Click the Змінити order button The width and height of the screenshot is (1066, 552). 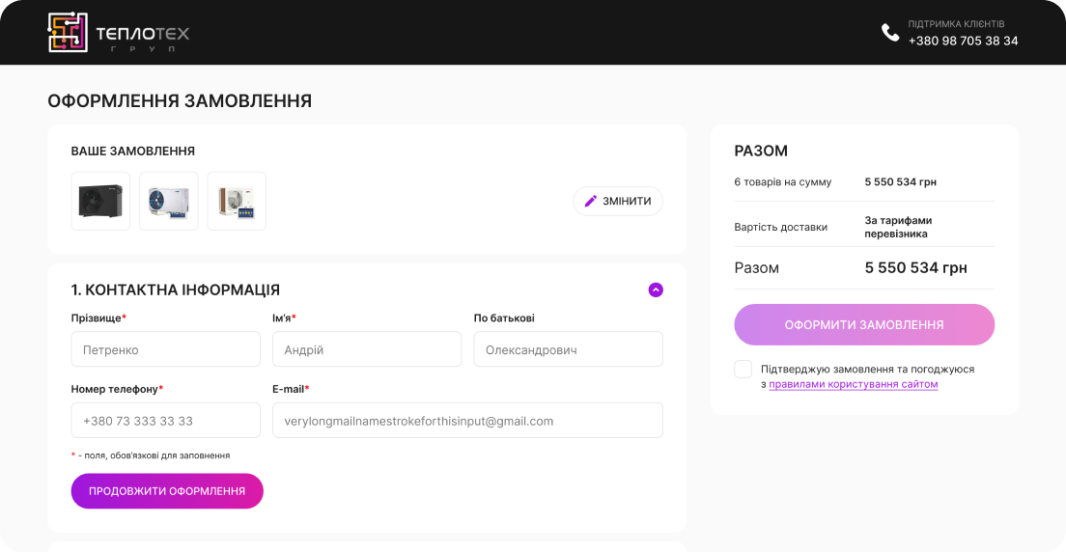coord(618,201)
